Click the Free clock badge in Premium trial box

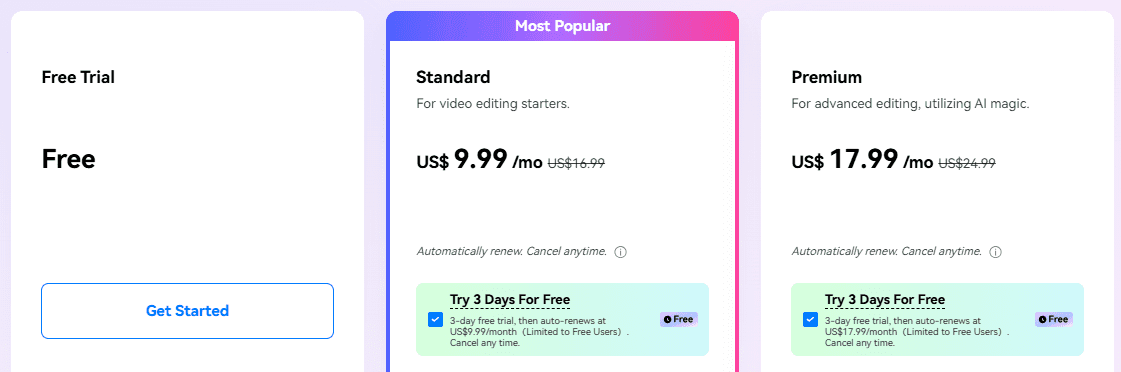click(x=1054, y=319)
